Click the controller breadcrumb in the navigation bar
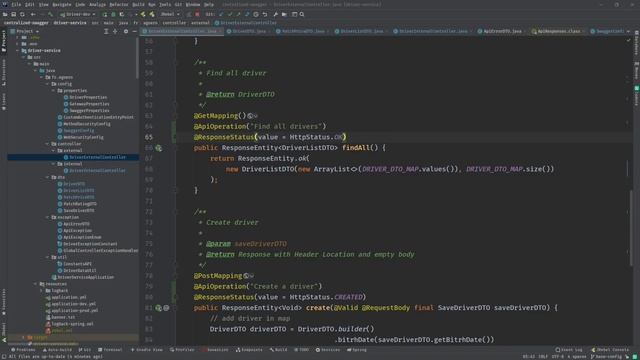This screenshot has height=360, width=640. pos(174,23)
